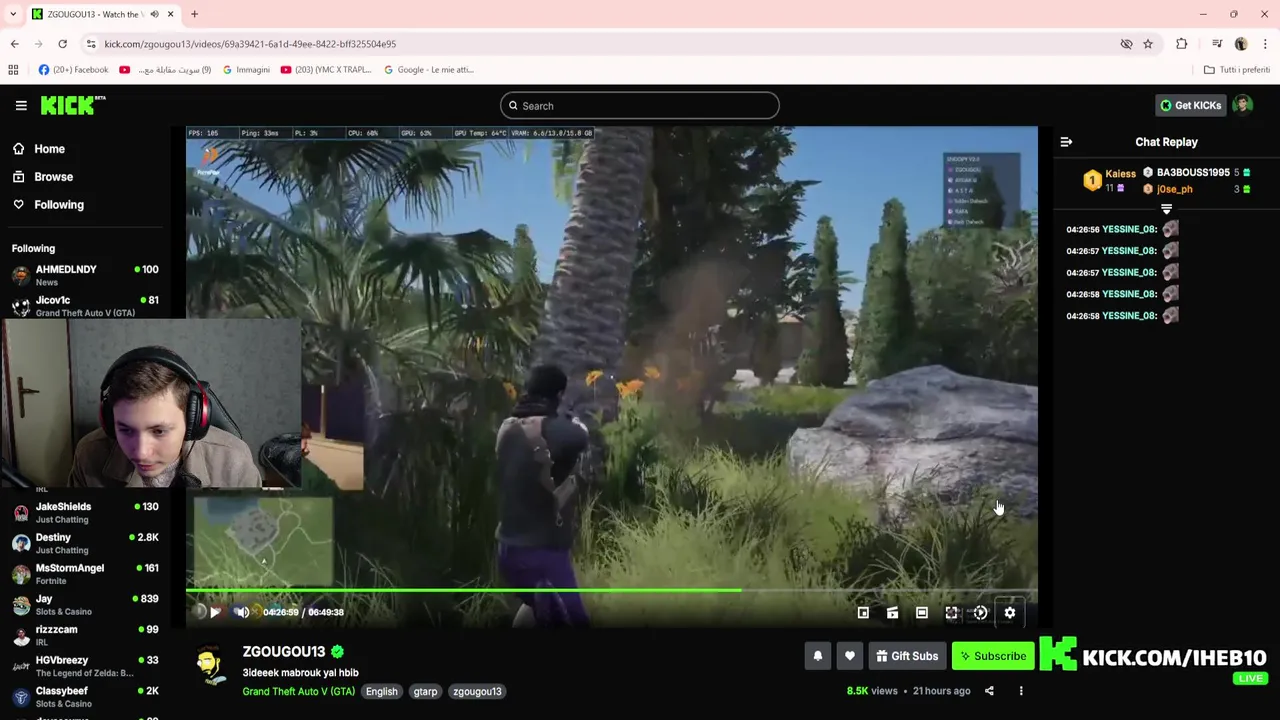1280x720 pixels.
Task: Open ZGOUGOU13 channel avatar
Action: pos(210,665)
